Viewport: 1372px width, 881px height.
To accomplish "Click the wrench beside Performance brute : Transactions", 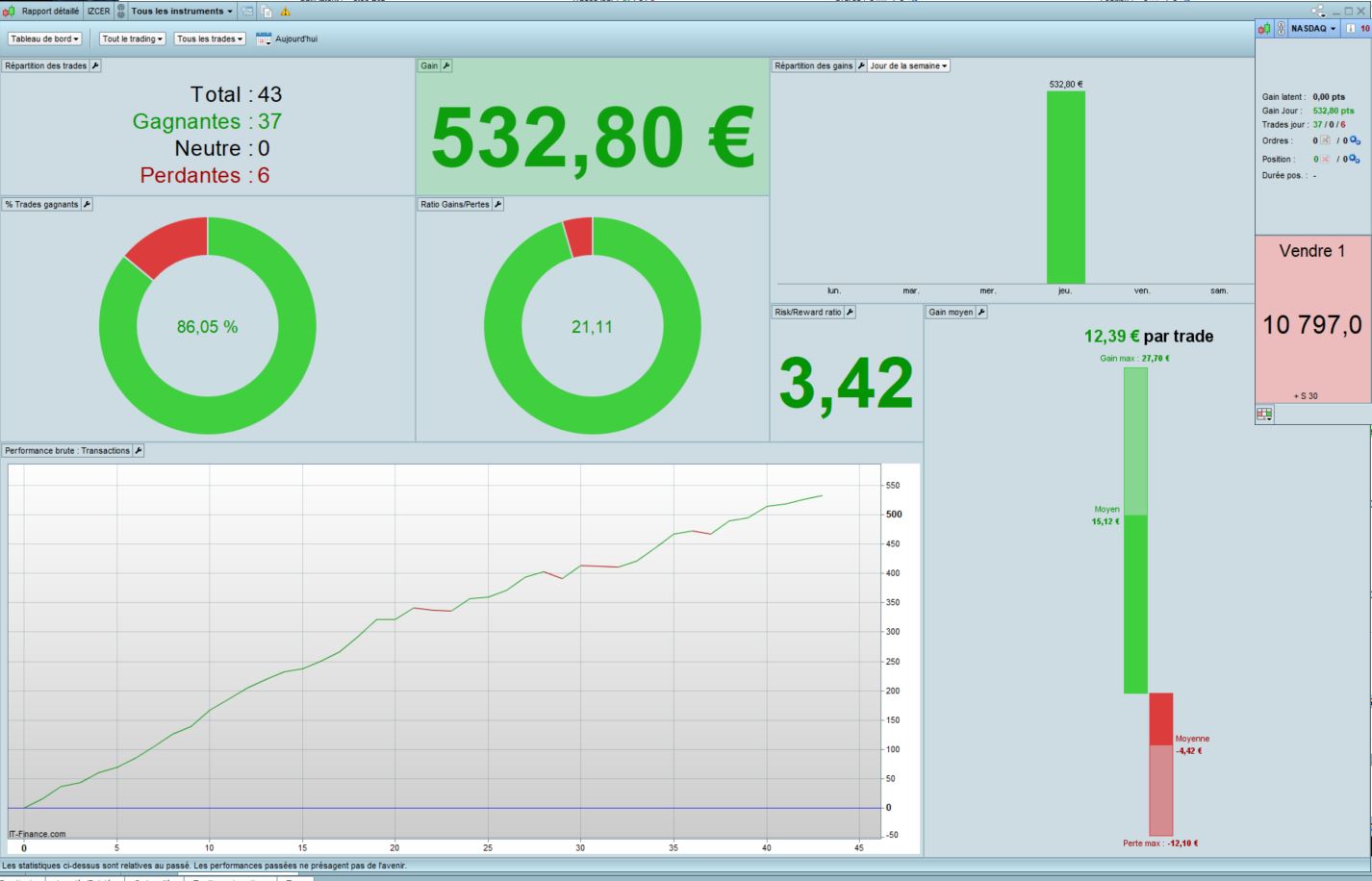I will [x=139, y=450].
